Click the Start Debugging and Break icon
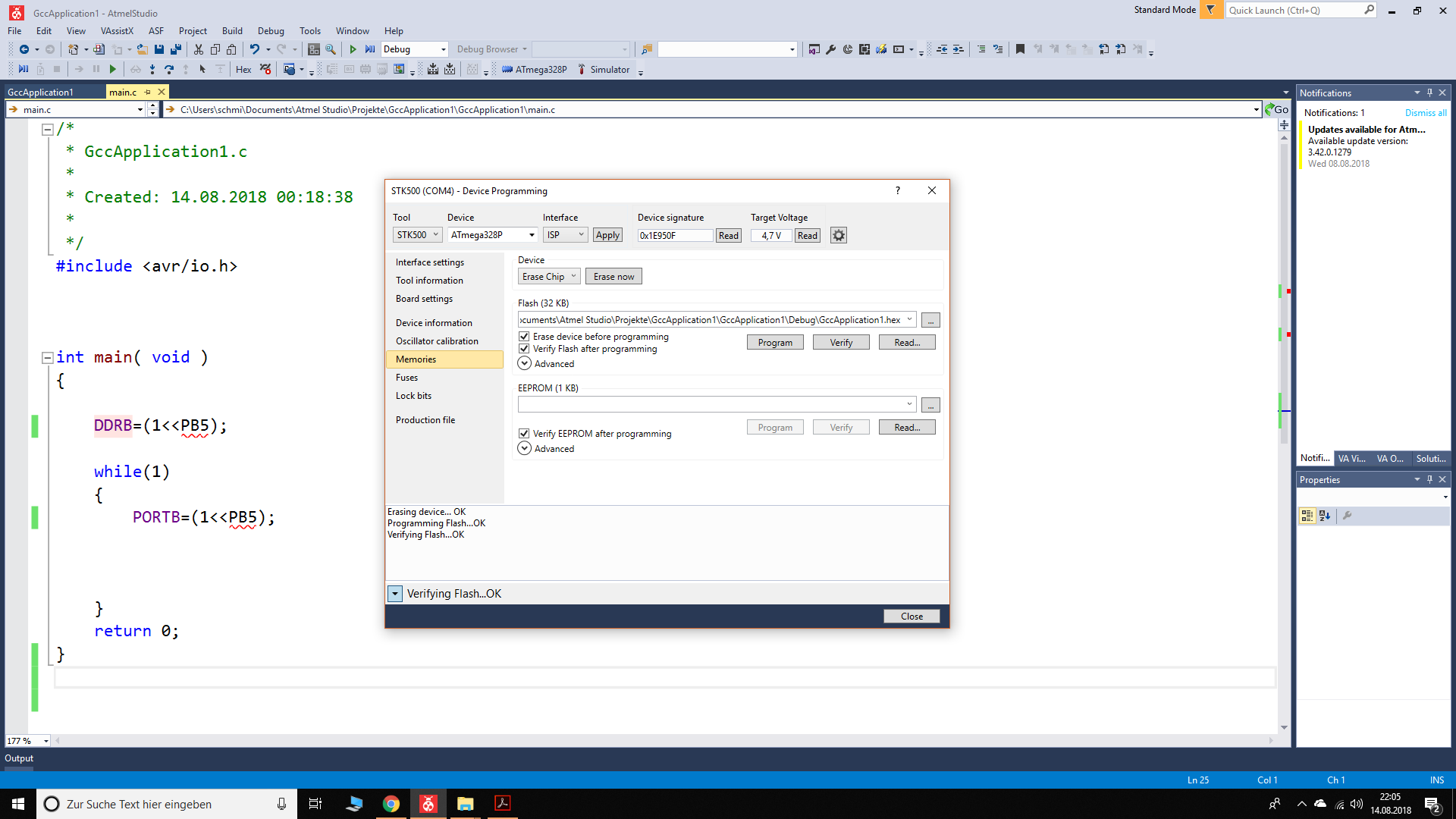 coord(370,49)
